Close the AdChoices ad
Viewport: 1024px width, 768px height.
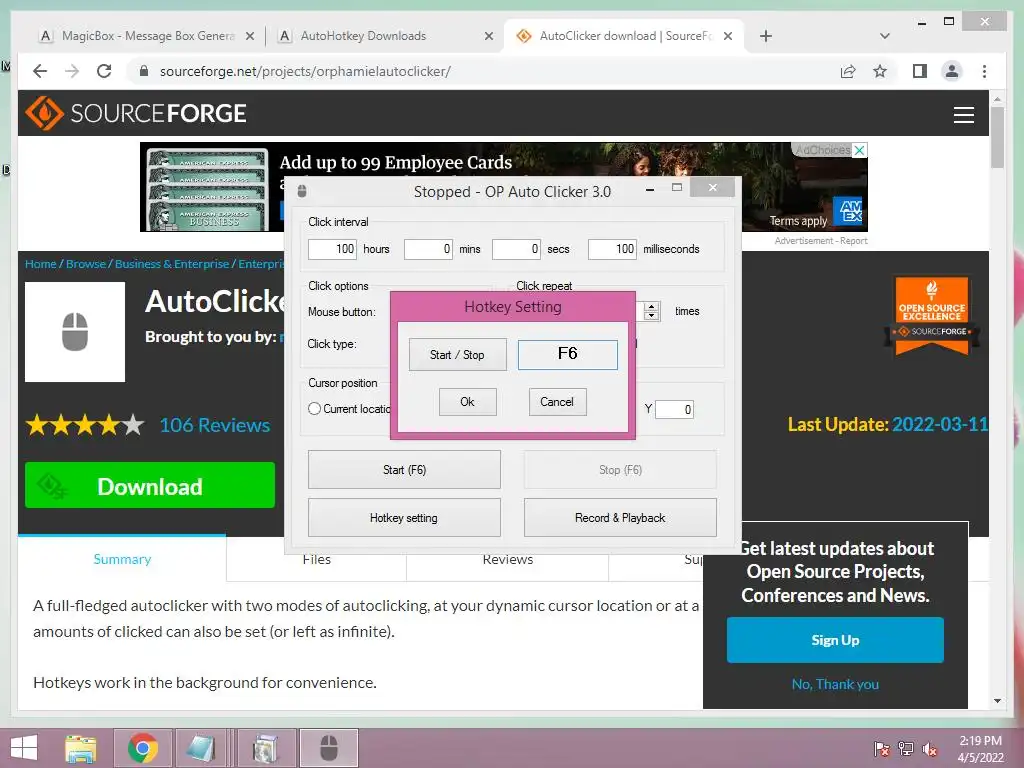pyautogui.click(x=860, y=150)
